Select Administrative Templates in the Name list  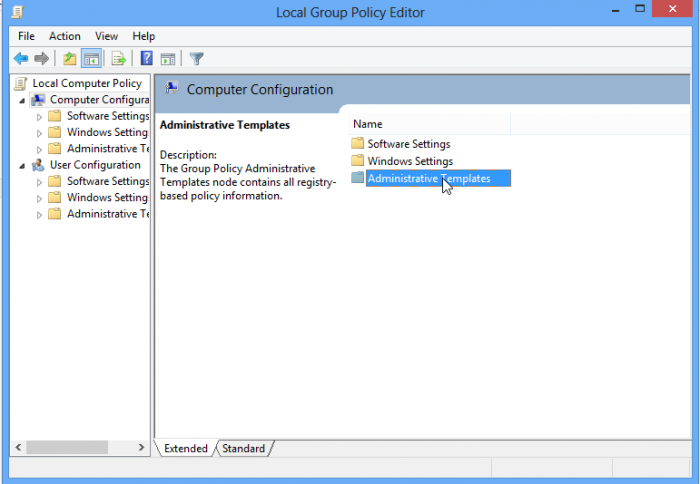[438, 178]
